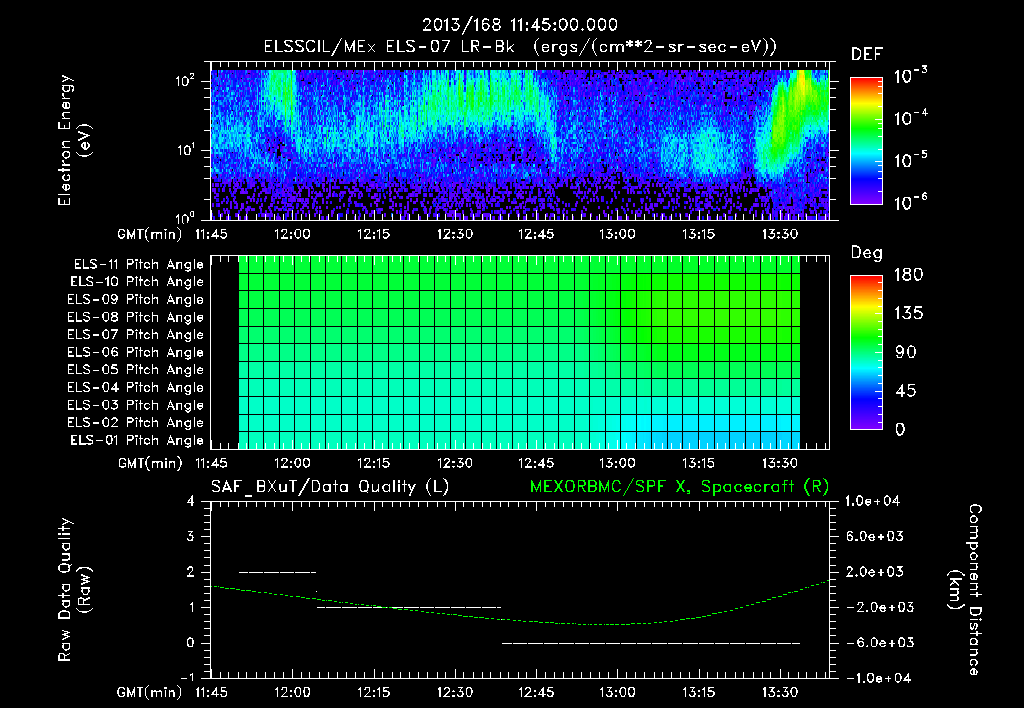
Task: Click the 13:30 tick label under bottom plot
Action: [x=780, y=693]
